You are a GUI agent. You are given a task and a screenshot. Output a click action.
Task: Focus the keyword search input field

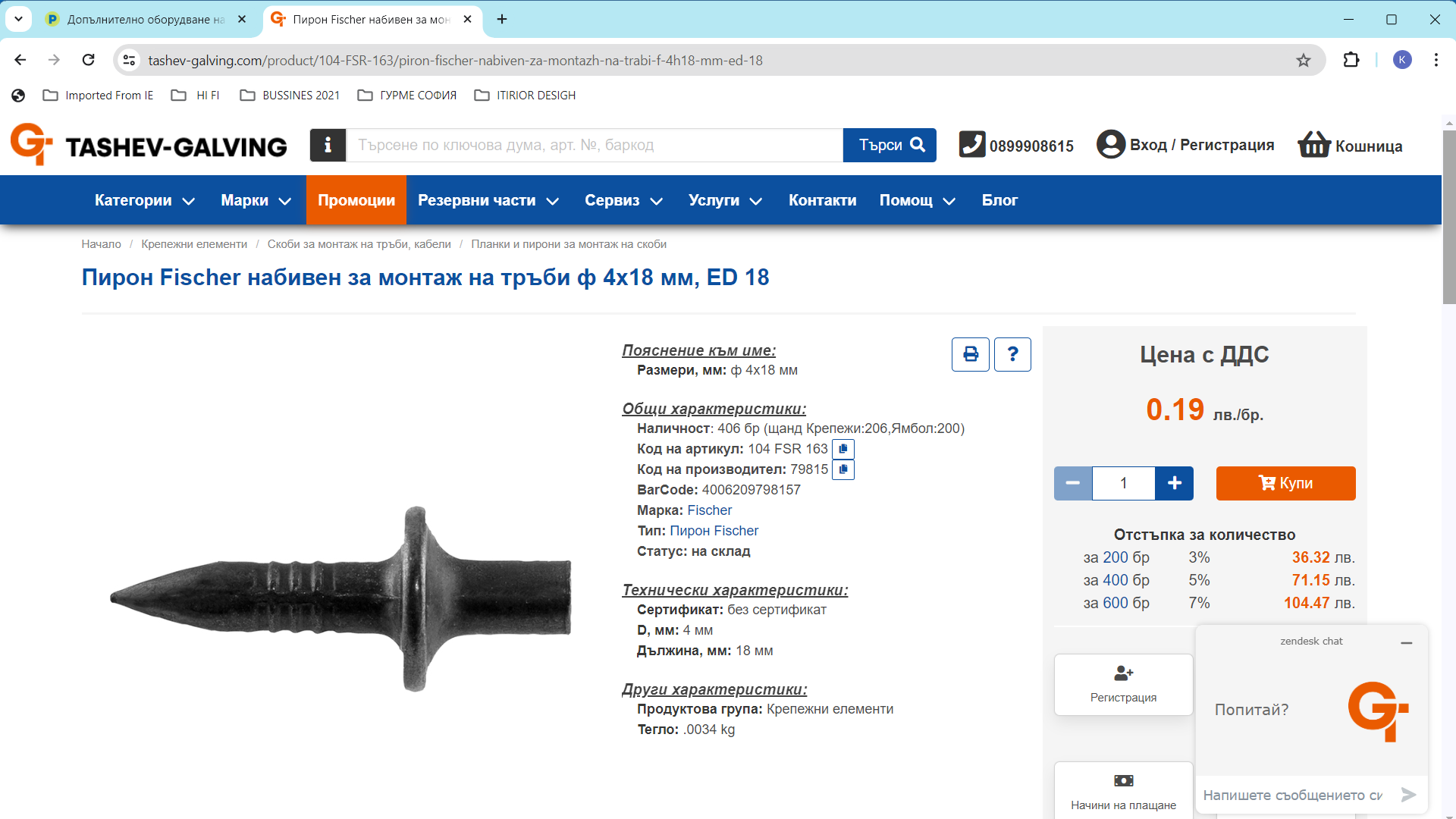point(595,145)
